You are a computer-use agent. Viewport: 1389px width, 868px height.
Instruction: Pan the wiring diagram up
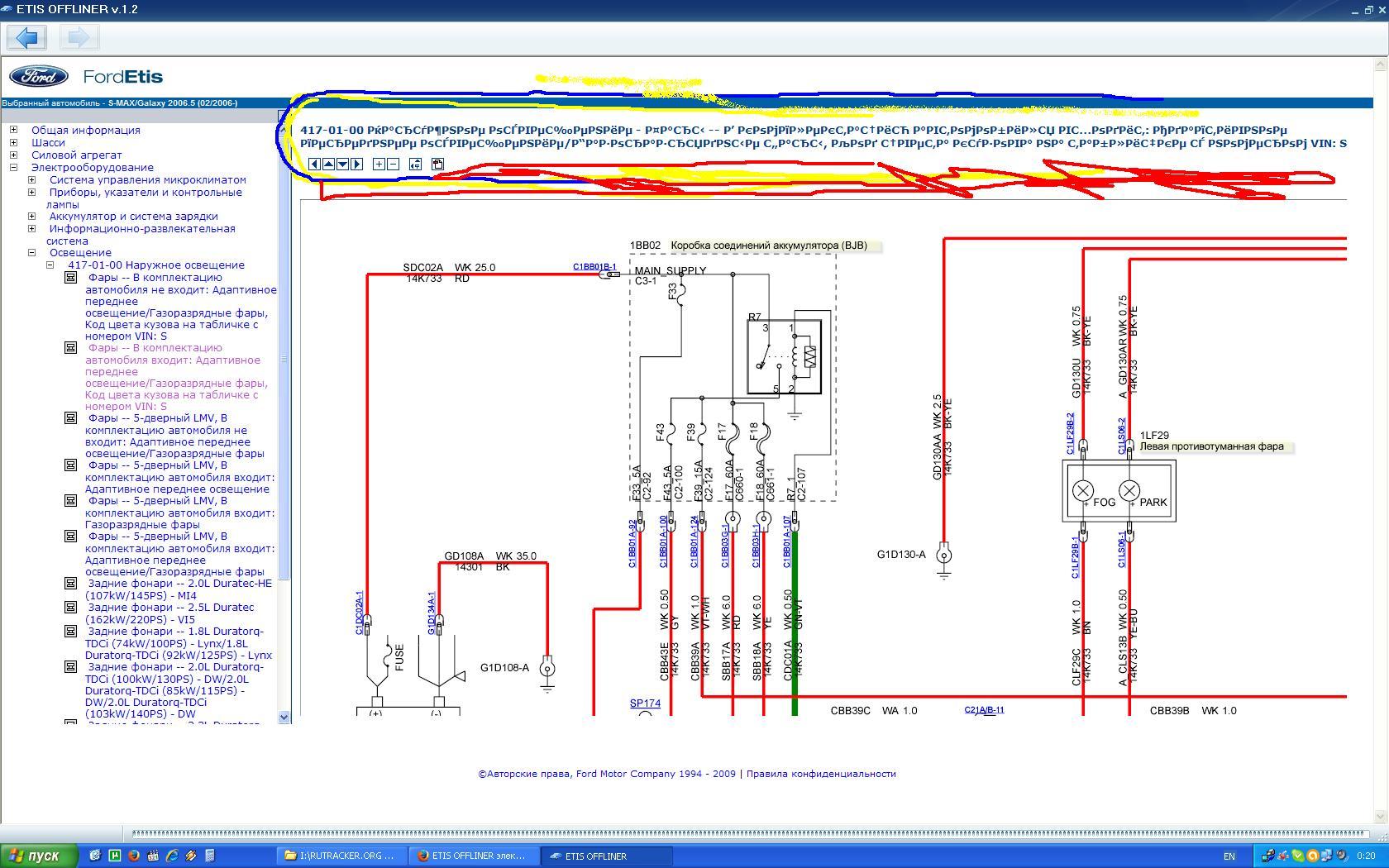click(x=328, y=164)
